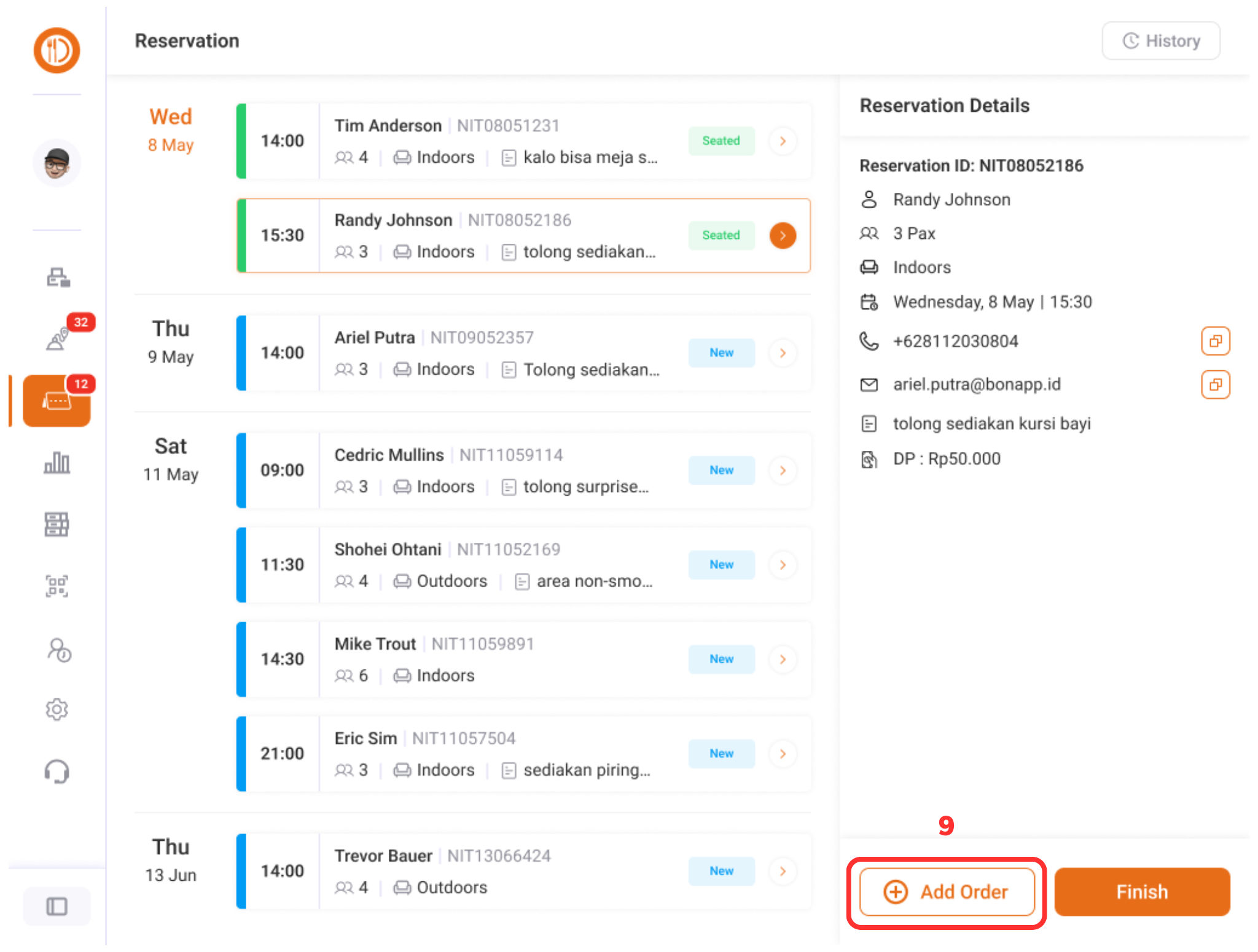Open reservation History
This screenshot has width=1258, height=952.
click(x=1160, y=41)
